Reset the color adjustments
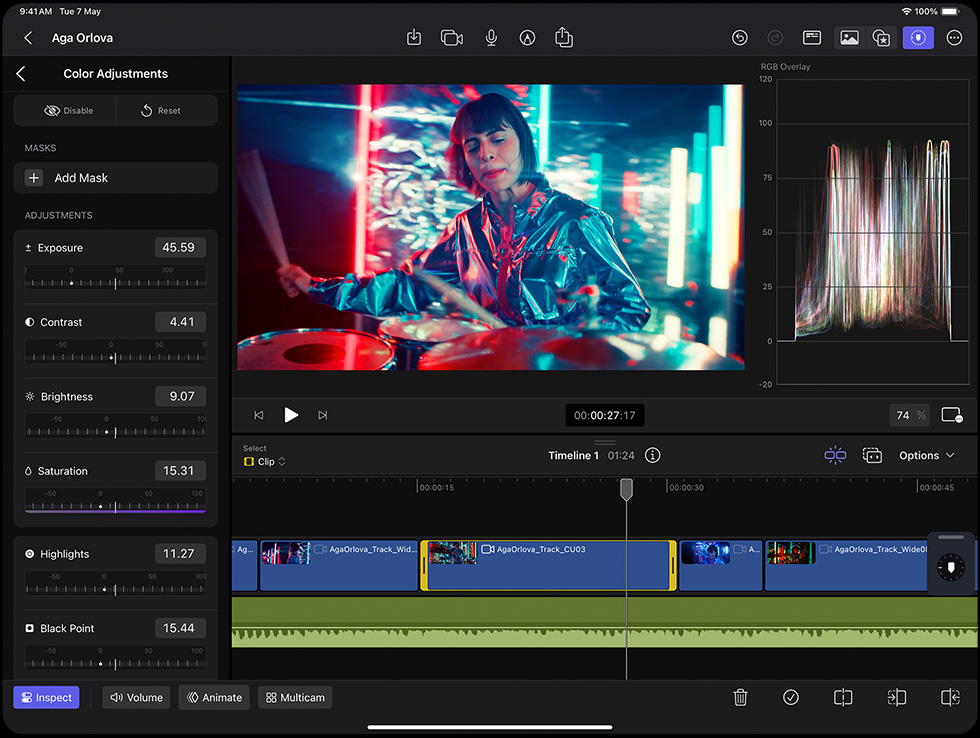This screenshot has height=738, width=980. coord(161,111)
